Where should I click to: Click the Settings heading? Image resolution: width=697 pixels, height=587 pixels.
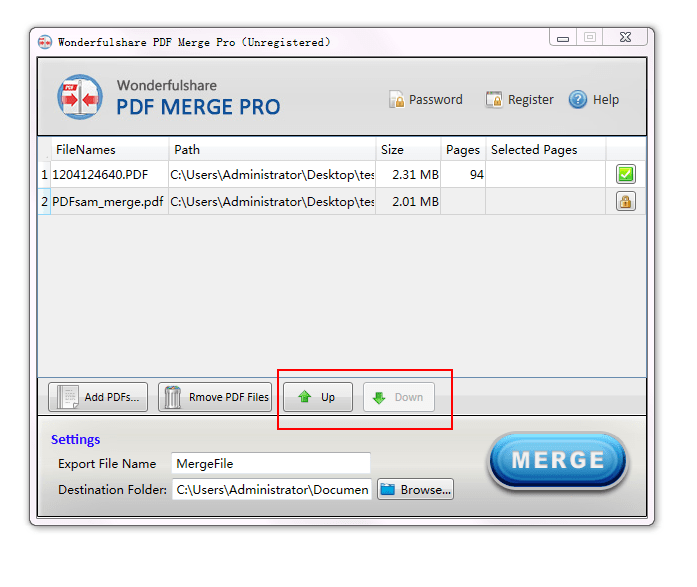(x=76, y=439)
